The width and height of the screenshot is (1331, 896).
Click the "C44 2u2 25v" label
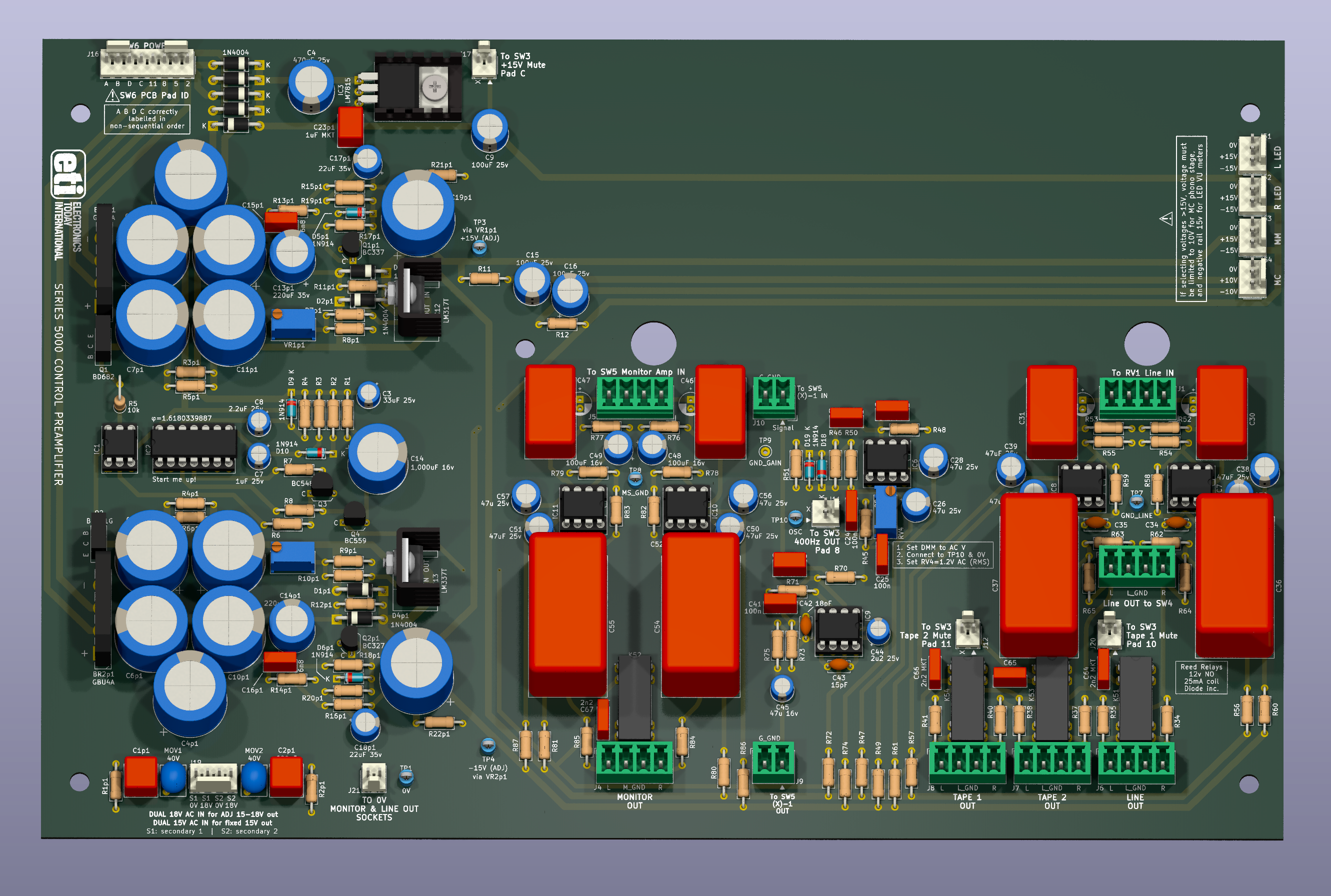884,655
